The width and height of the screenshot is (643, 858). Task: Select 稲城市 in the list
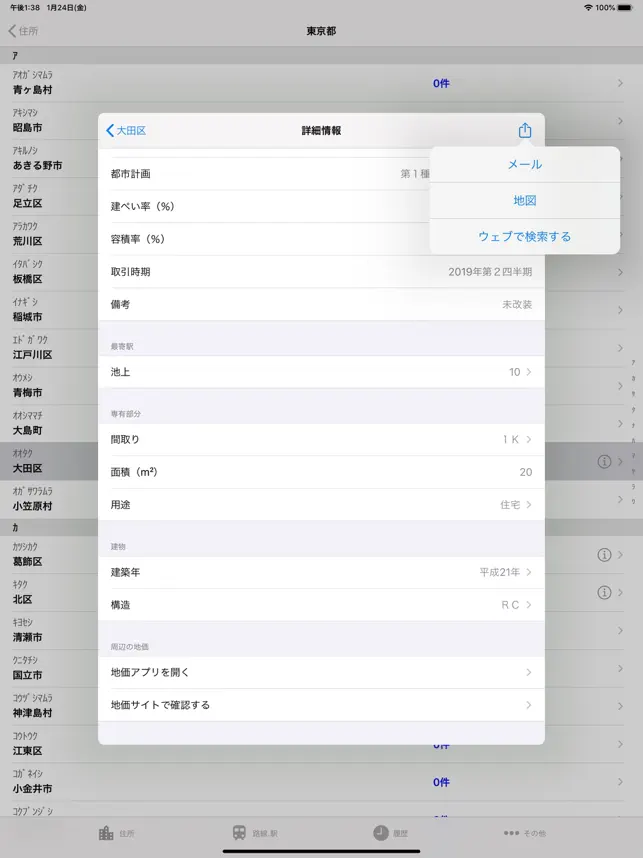click(x=27, y=316)
